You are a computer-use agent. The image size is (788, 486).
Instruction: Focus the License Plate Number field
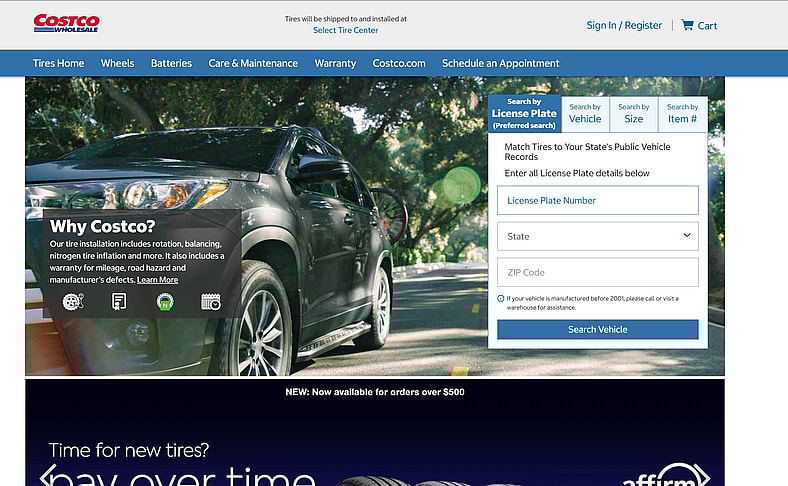pos(598,200)
